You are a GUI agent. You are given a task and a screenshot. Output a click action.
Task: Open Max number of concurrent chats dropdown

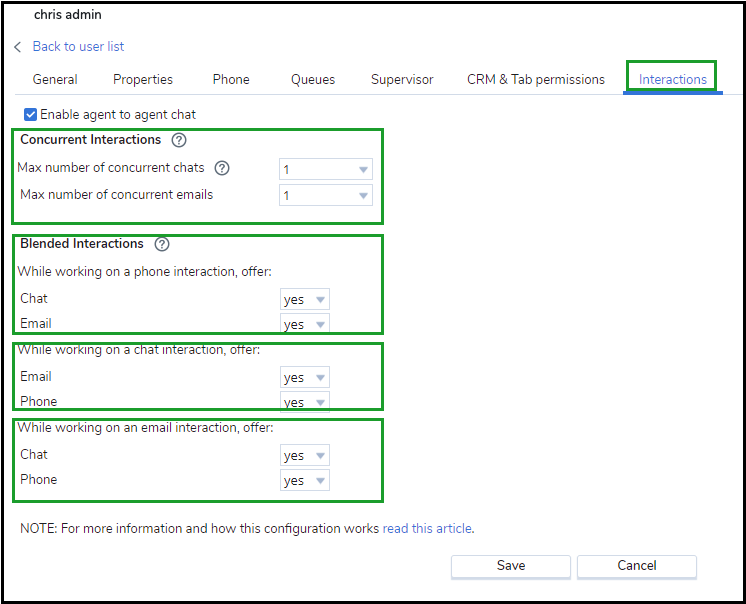[x=326, y=169]
